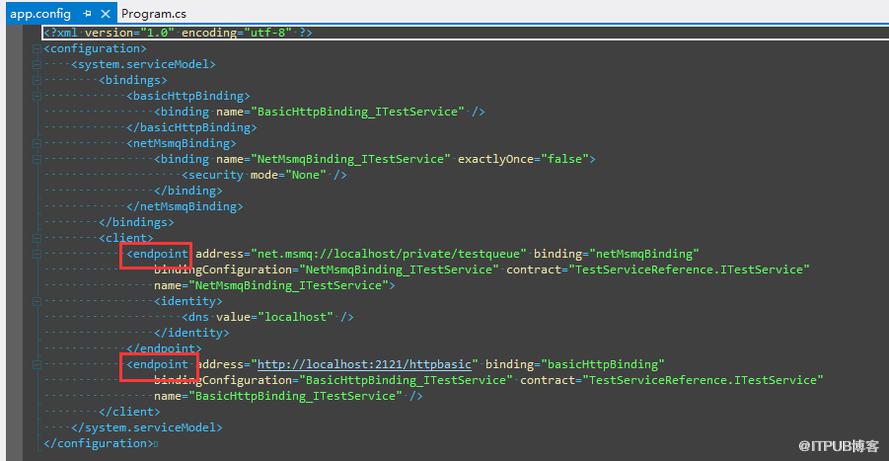Collapse the <system.serviceModel> outlining node
The image size is (889, 461).
[37, 65]
